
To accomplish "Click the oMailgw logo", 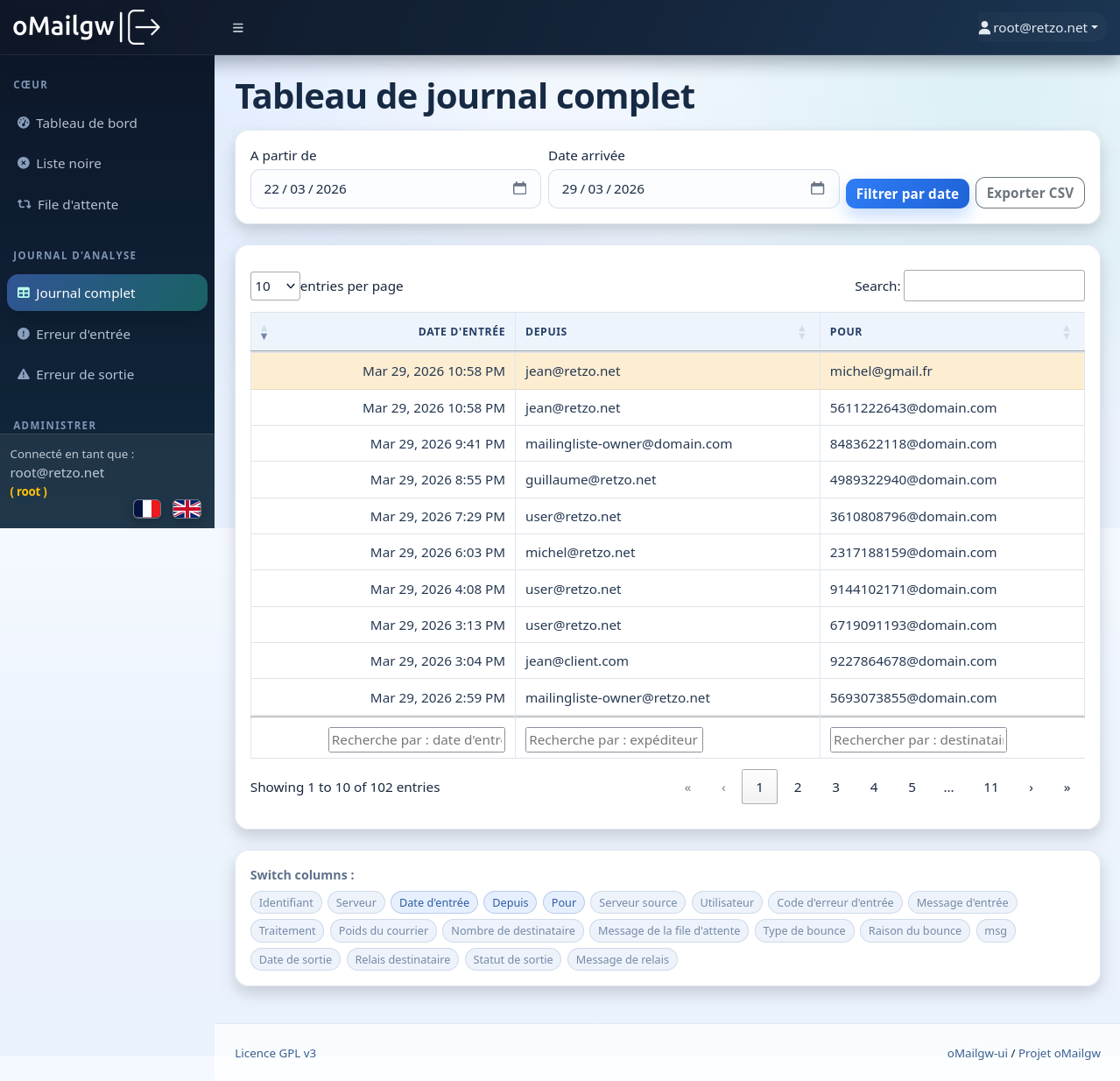I will tap(85, 27).
